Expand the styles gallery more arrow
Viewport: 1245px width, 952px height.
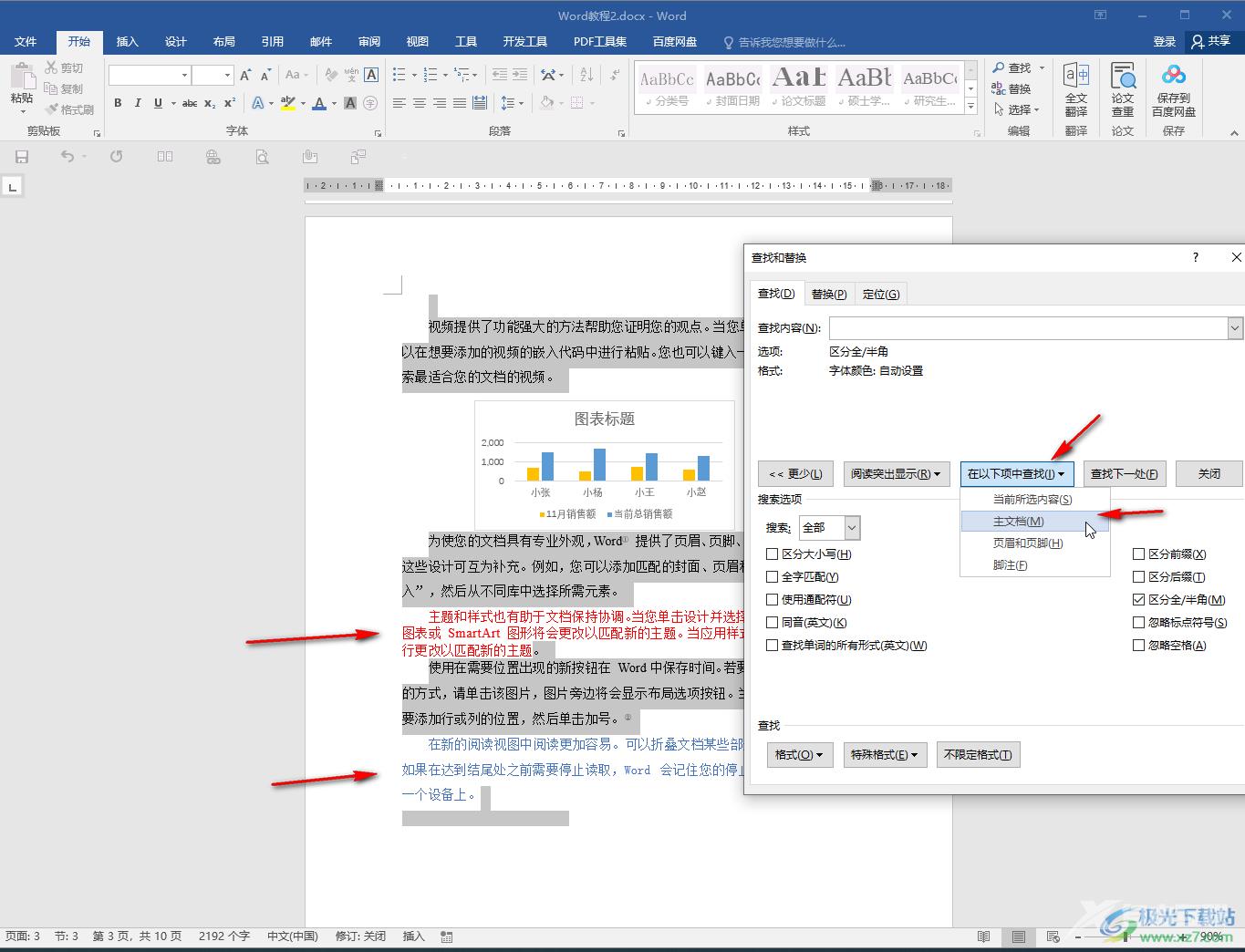tap(971, 108)
